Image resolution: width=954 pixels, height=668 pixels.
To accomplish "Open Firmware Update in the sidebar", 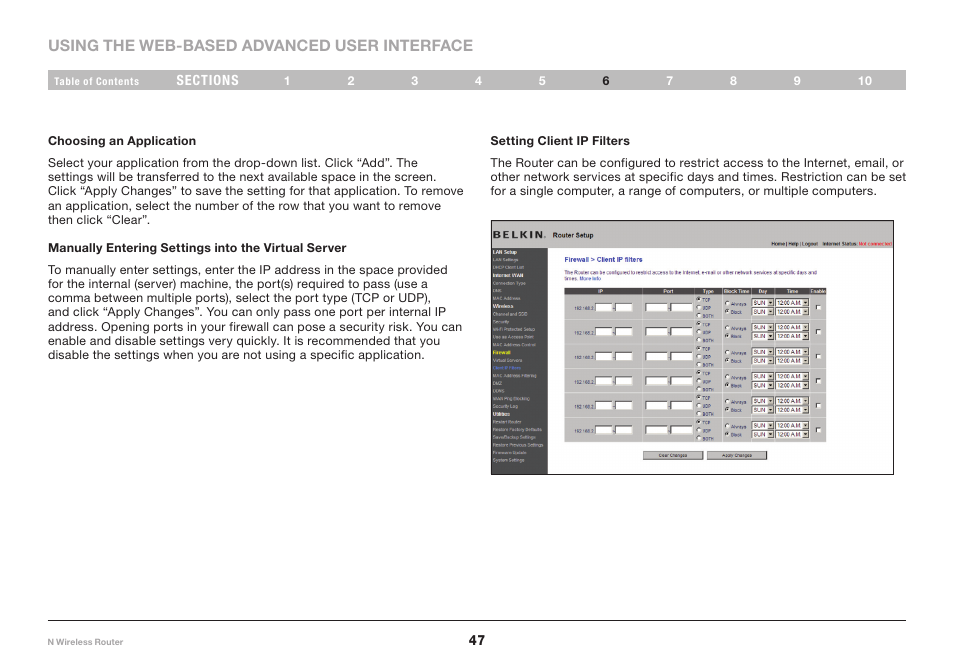I will 510,453.
